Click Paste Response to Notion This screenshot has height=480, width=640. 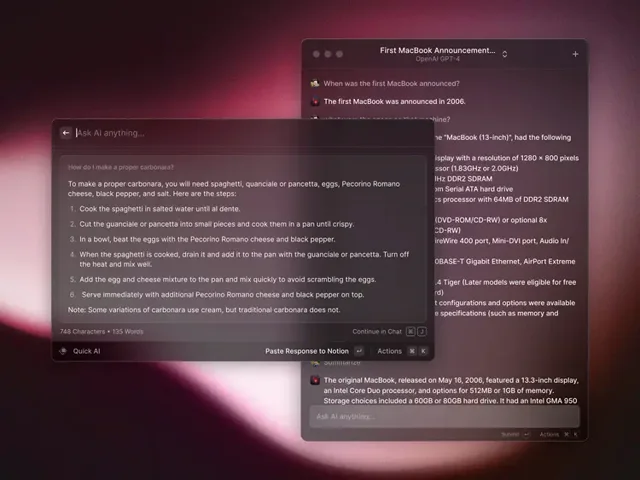coord(307,351)
